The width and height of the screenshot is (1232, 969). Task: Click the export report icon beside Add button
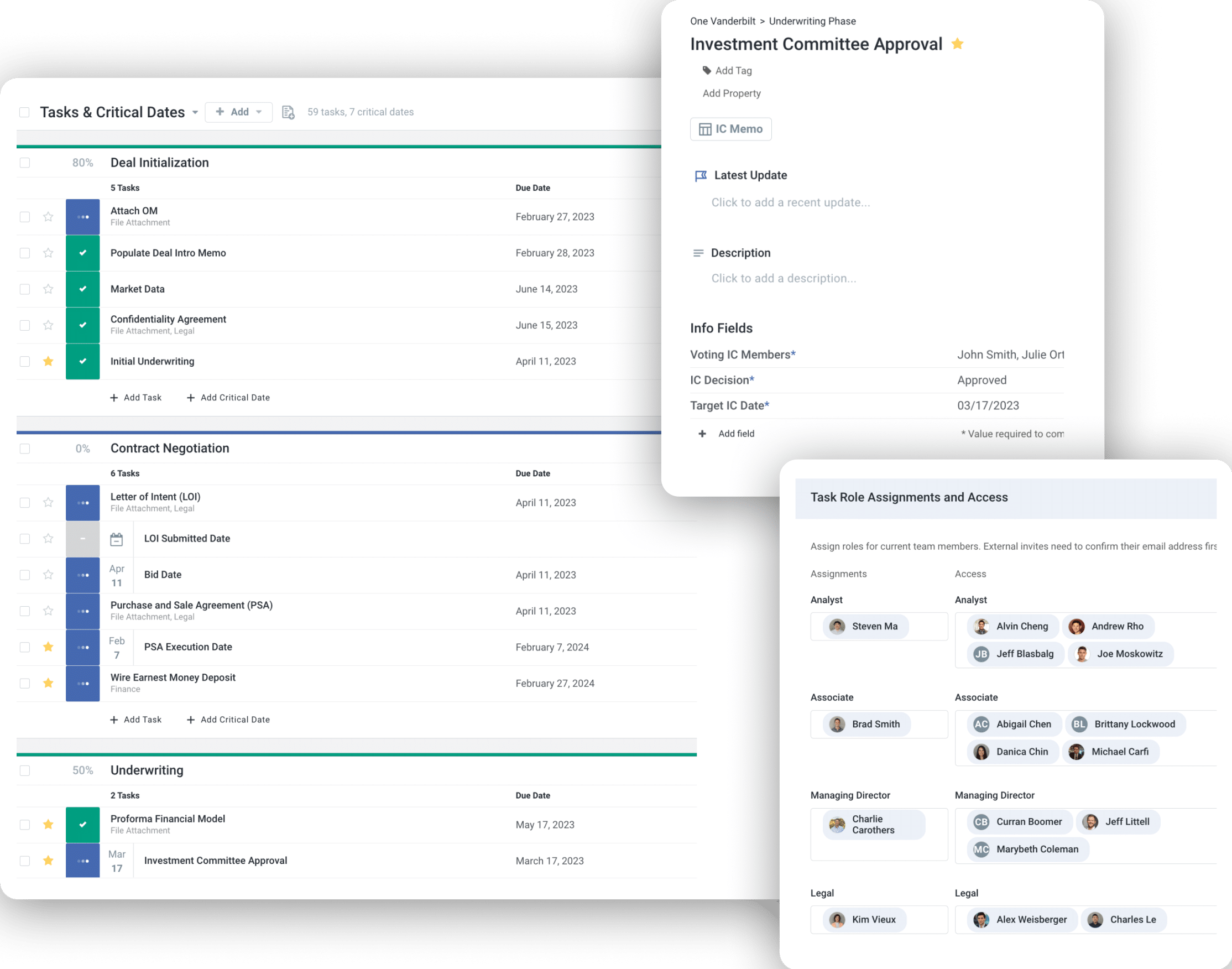[x=288, y=112]
